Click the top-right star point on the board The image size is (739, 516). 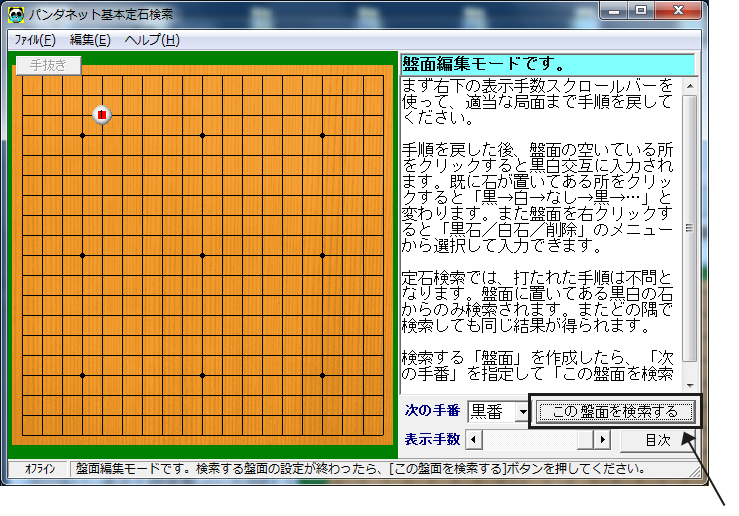[x=322, y=135]
